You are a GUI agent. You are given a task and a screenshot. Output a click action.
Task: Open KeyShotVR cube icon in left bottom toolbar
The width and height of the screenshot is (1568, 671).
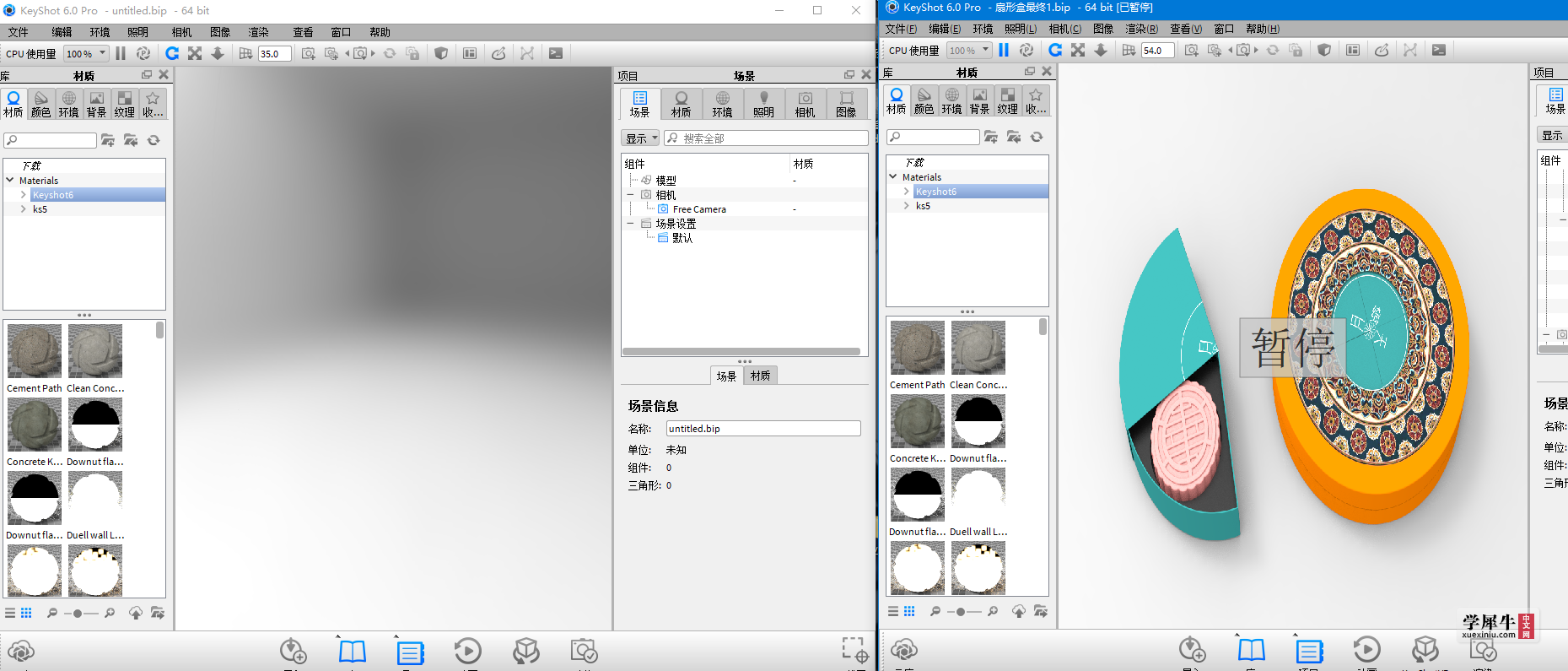point(526,651)
